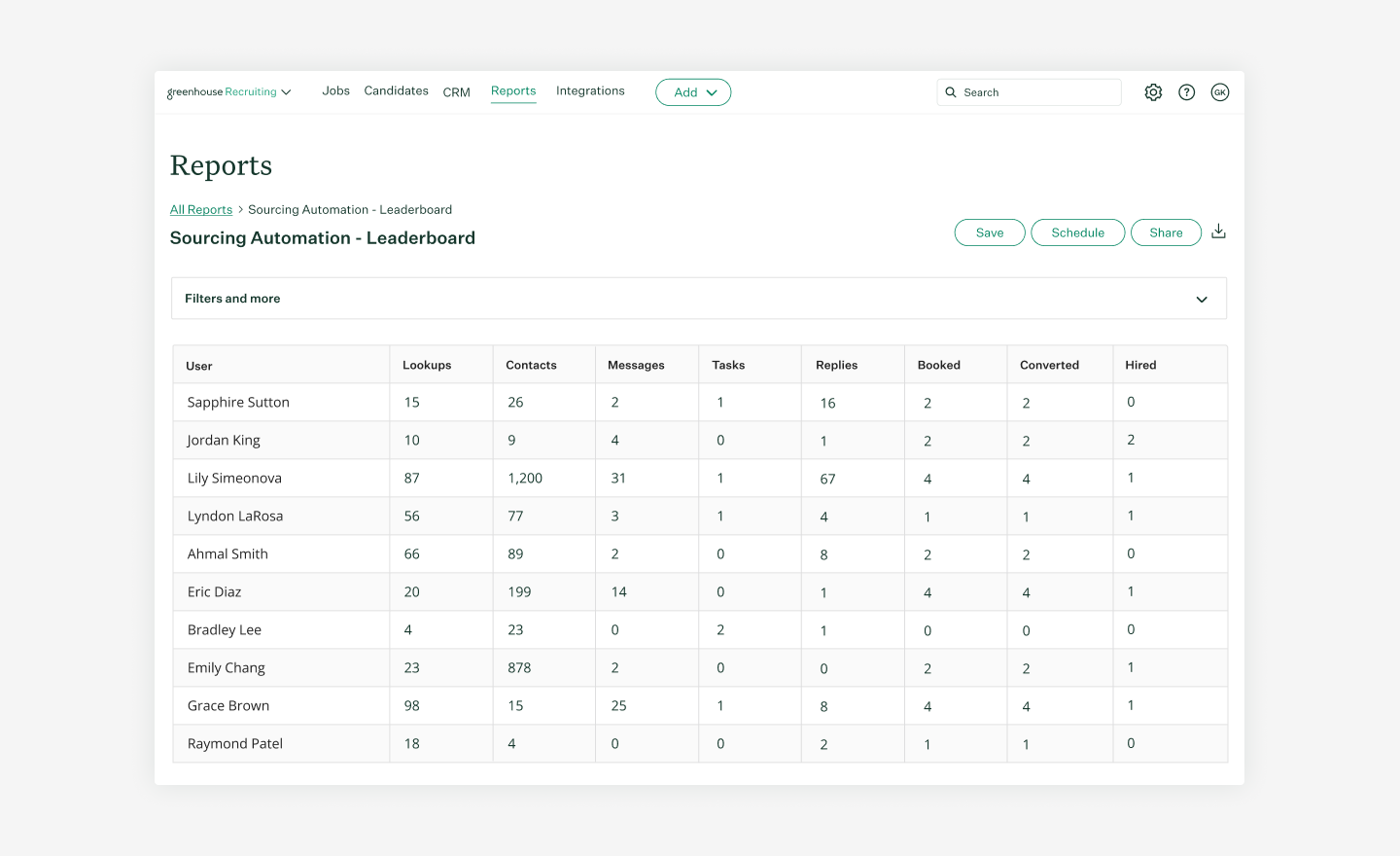Open the settings gear icon

(1153, 91)
